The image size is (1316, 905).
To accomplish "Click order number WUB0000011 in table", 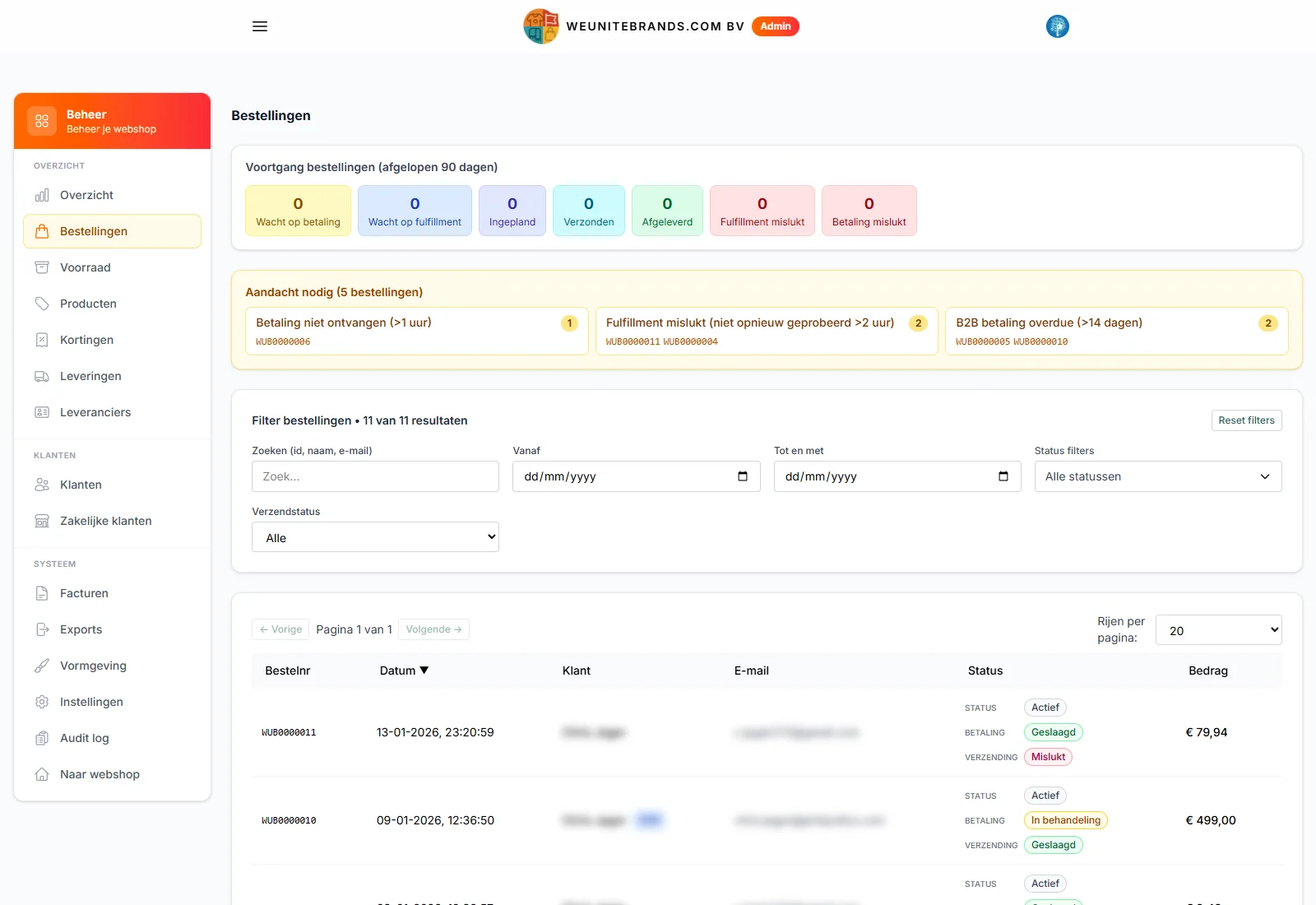I will [x=289, y=732].
